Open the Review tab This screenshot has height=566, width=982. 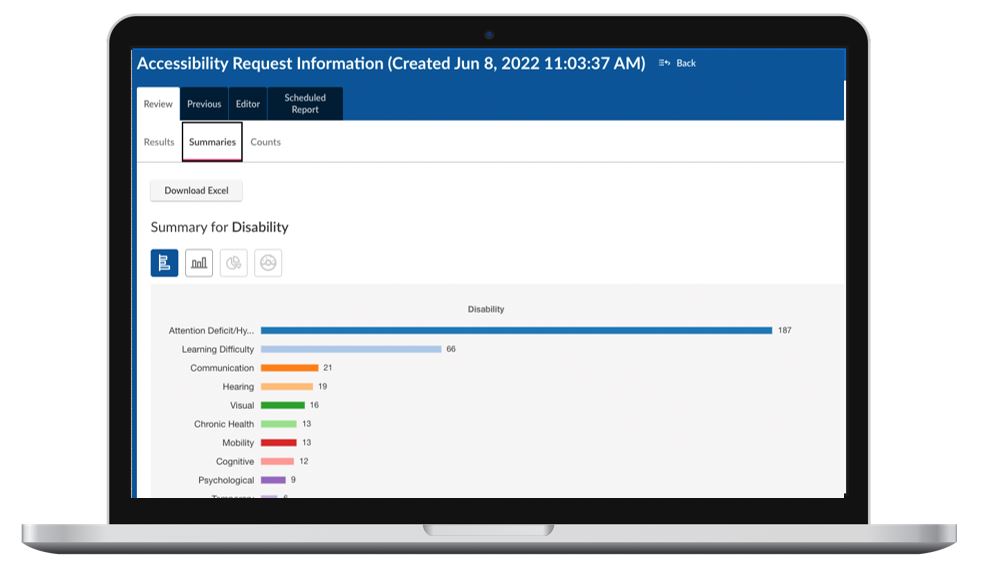(x=158, y=104)
